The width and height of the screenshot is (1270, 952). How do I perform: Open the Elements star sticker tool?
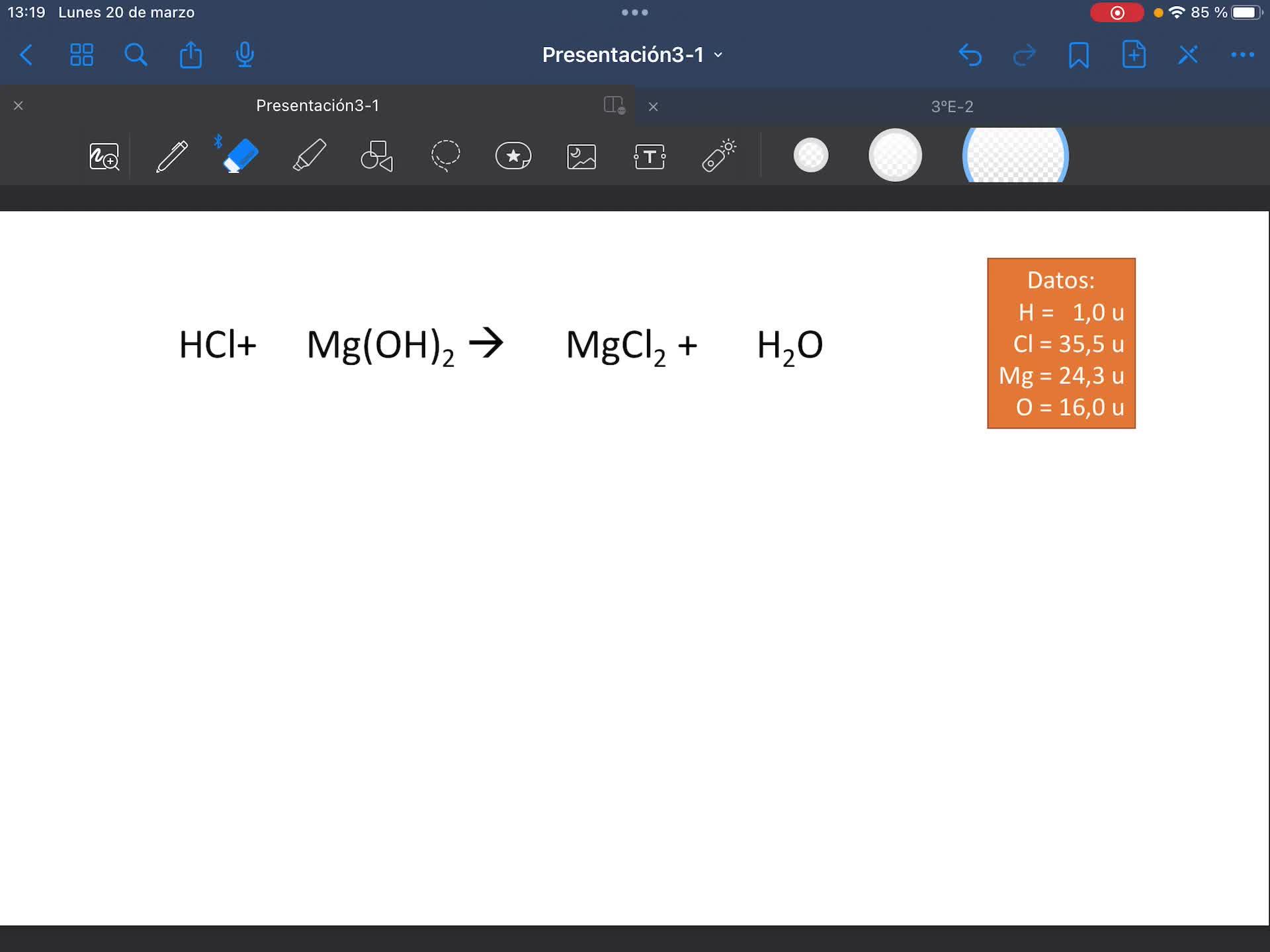point(513,157)
